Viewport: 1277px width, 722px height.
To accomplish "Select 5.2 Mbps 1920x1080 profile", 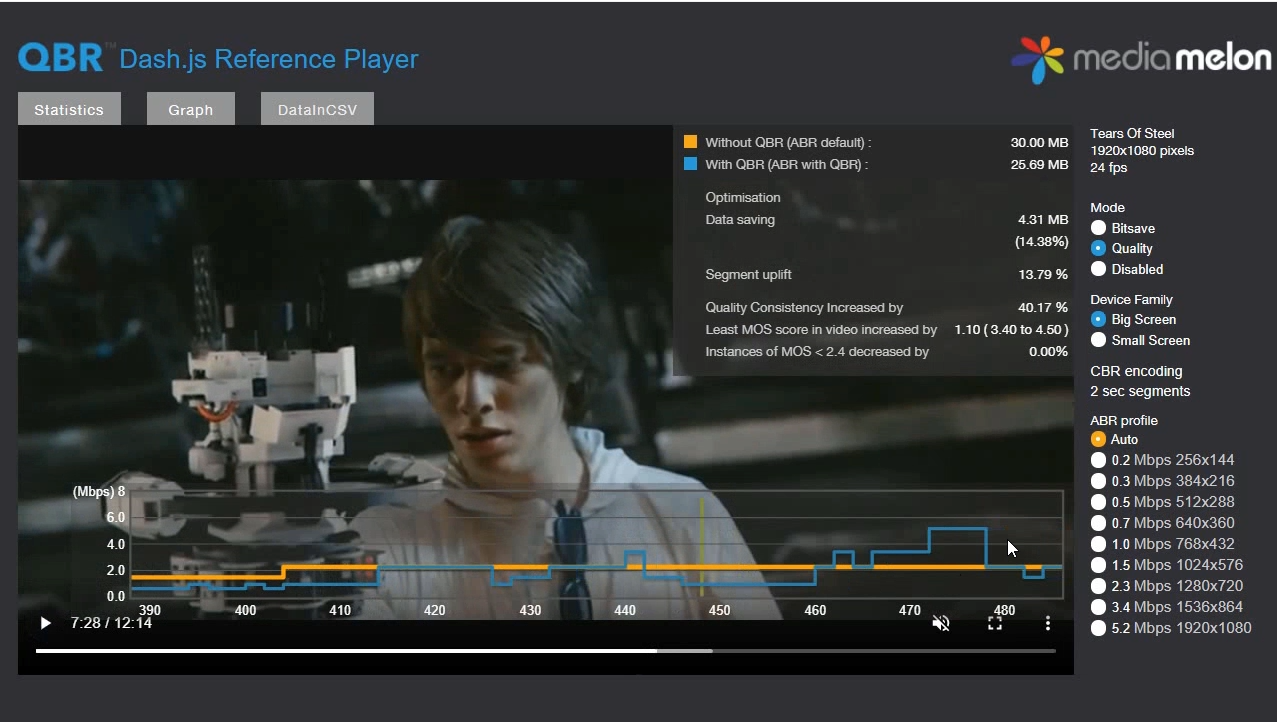I will point(1099,628).
